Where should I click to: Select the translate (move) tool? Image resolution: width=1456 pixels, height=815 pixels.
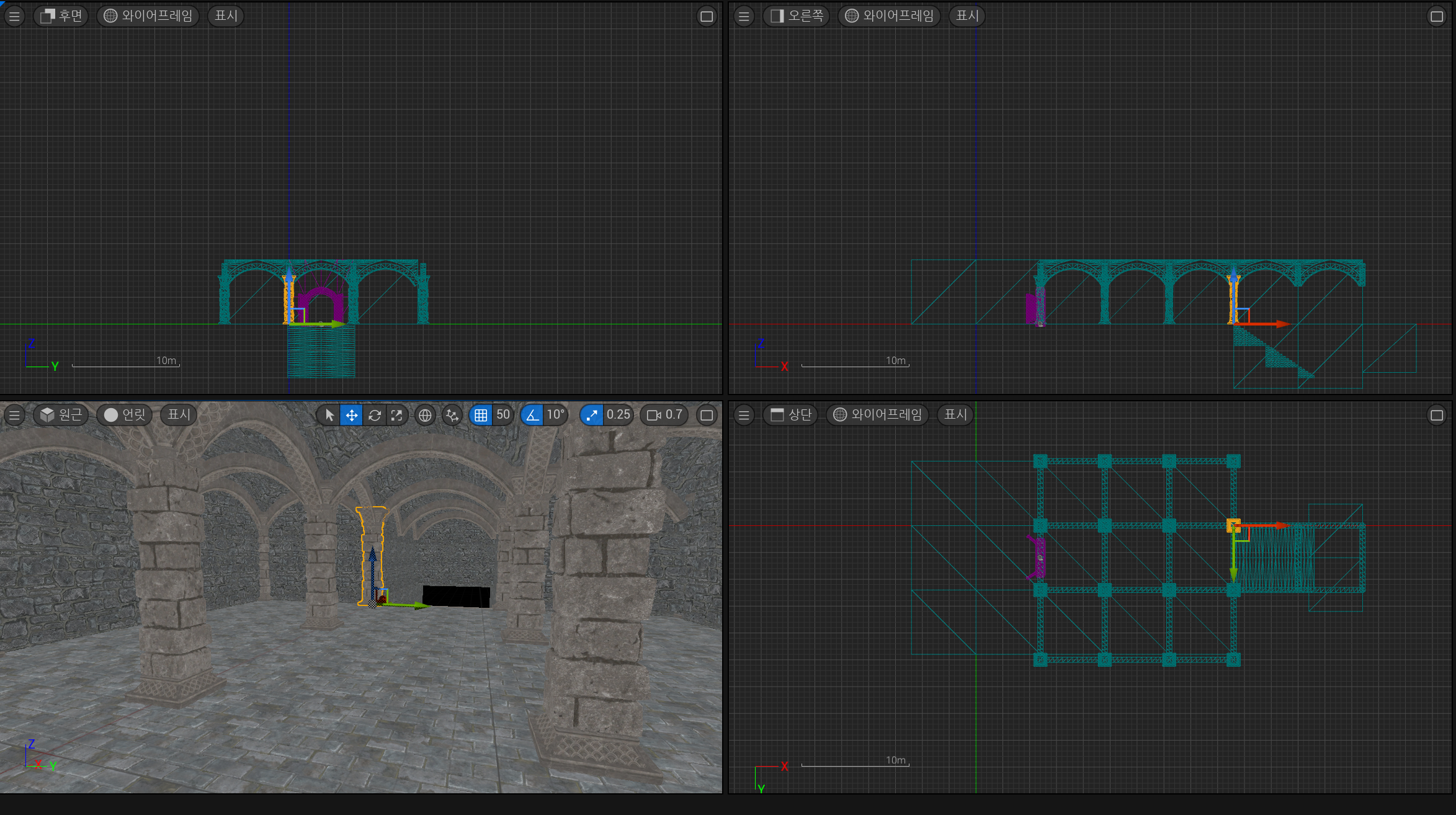(x=352, y=415)
